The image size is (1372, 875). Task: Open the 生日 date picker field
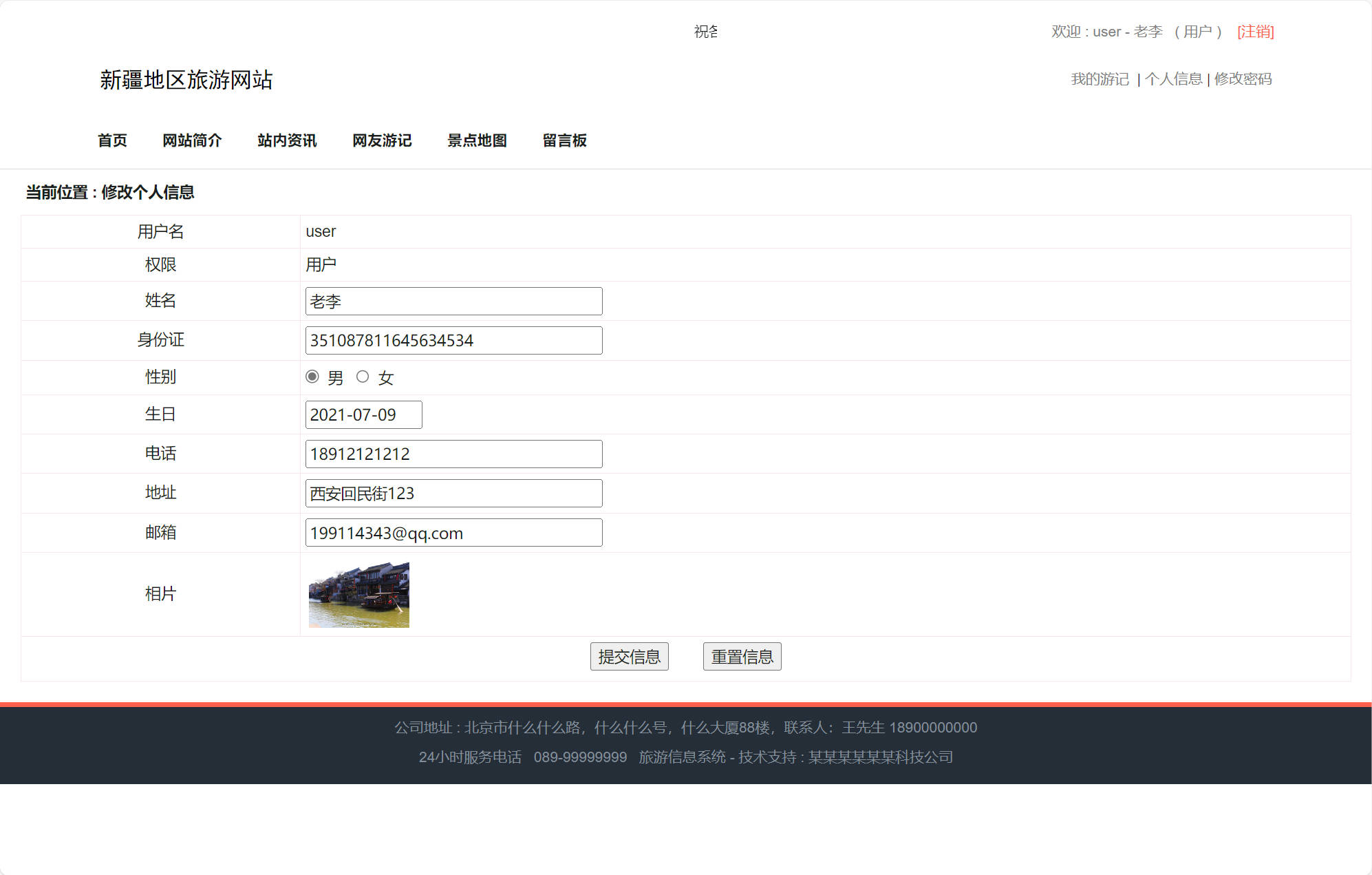click(363, 414)
